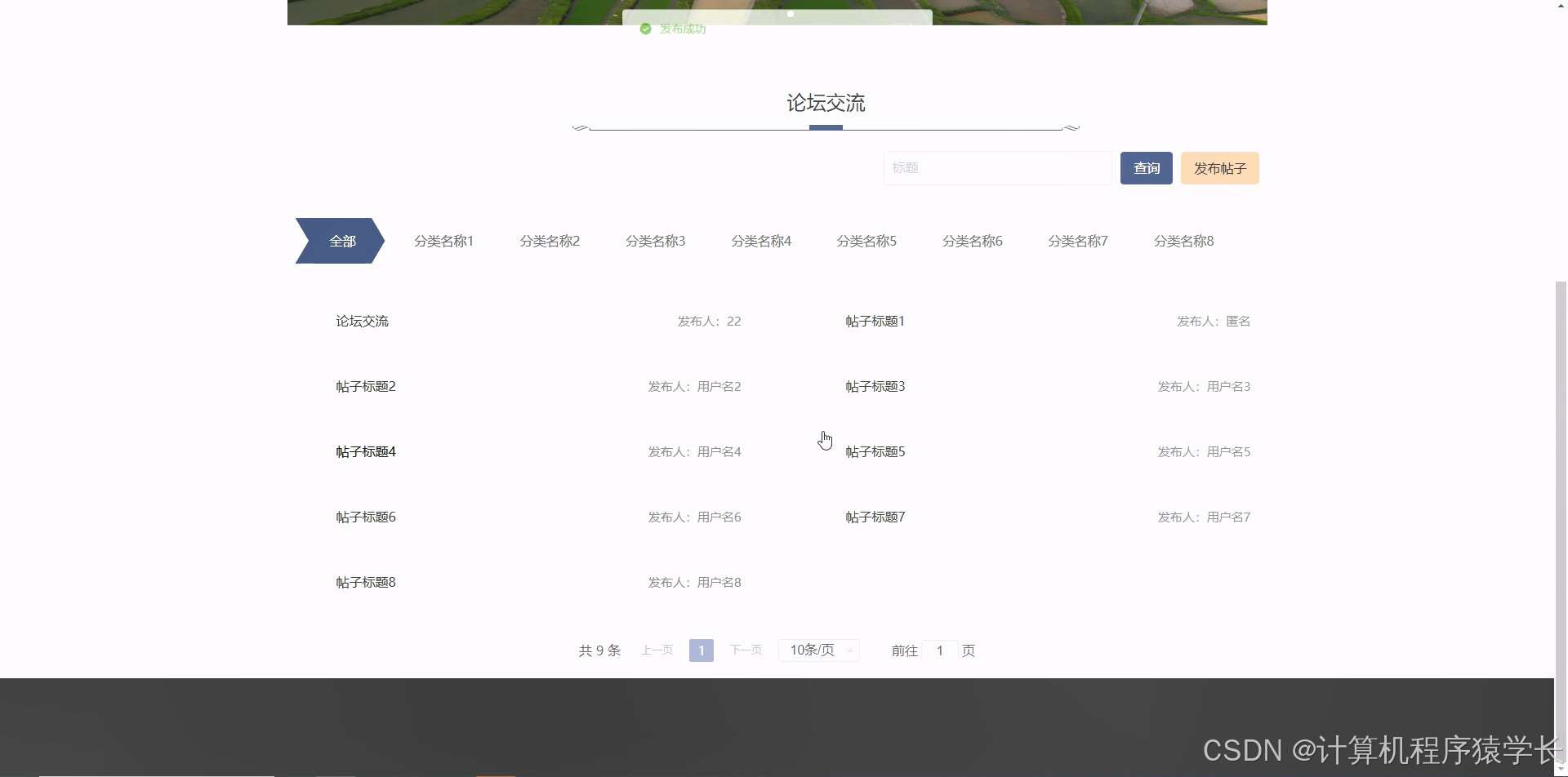The height and width of the screenshot is (777, 1568).
Task: Click the 发布人：用户名2 text
Action: tap(694, 387)
